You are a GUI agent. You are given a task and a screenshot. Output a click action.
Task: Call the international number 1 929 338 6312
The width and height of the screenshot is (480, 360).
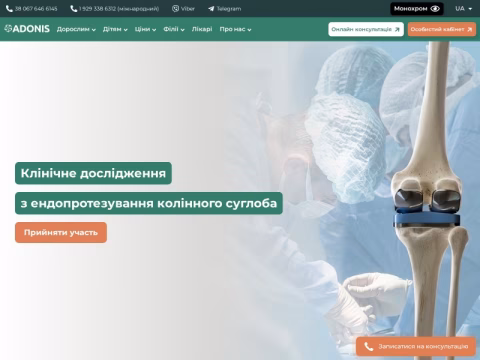pyautogui.click(x=119, y=9)
